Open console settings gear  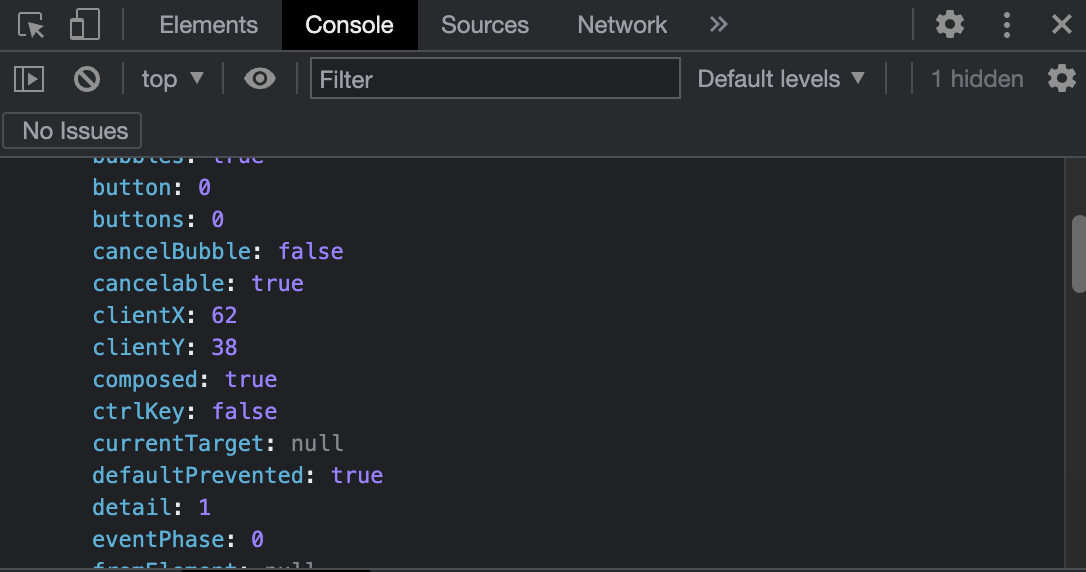click(1061, 79)
